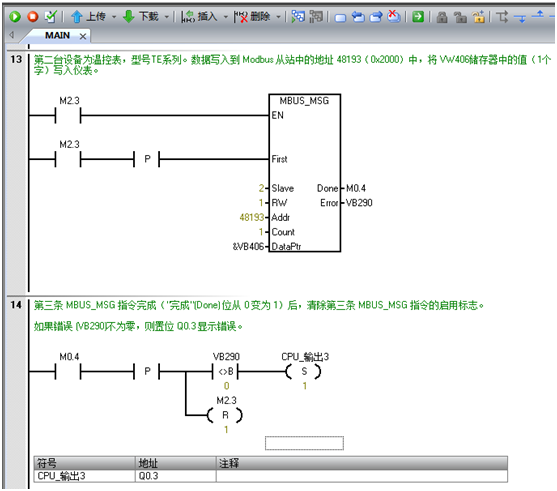Open the 插入 insert dropdown arrow
Image resolution: width=557 pixels, height=491 pixels.
[x=226, y=17]
